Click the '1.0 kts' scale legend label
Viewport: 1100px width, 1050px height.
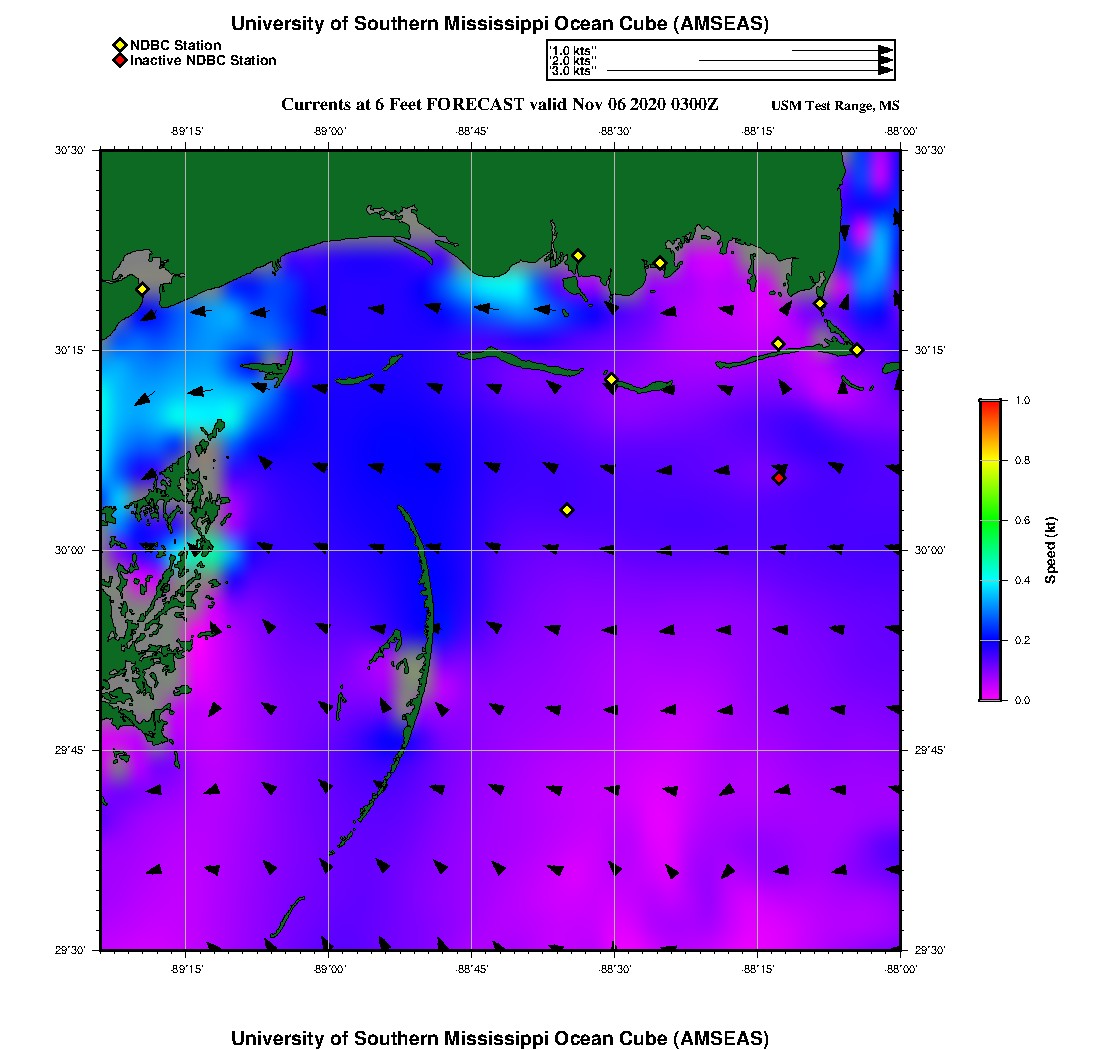coord(573,50)
